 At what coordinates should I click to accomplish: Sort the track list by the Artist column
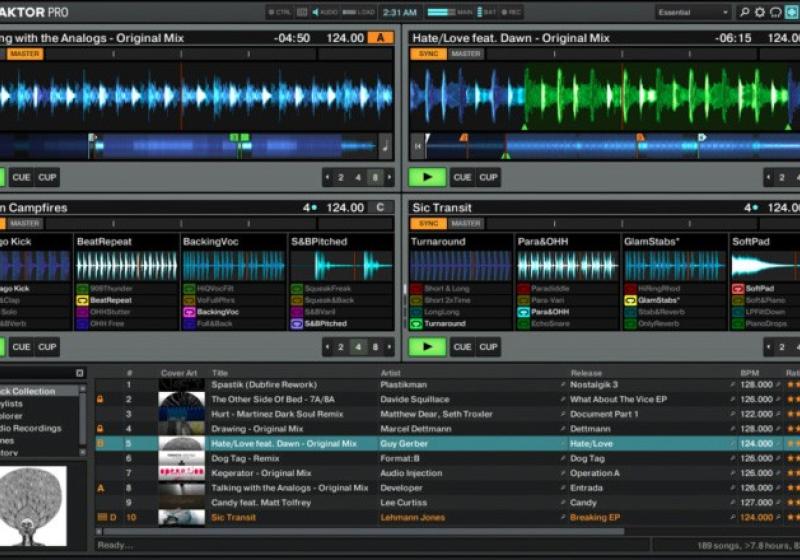pos(390,373)
